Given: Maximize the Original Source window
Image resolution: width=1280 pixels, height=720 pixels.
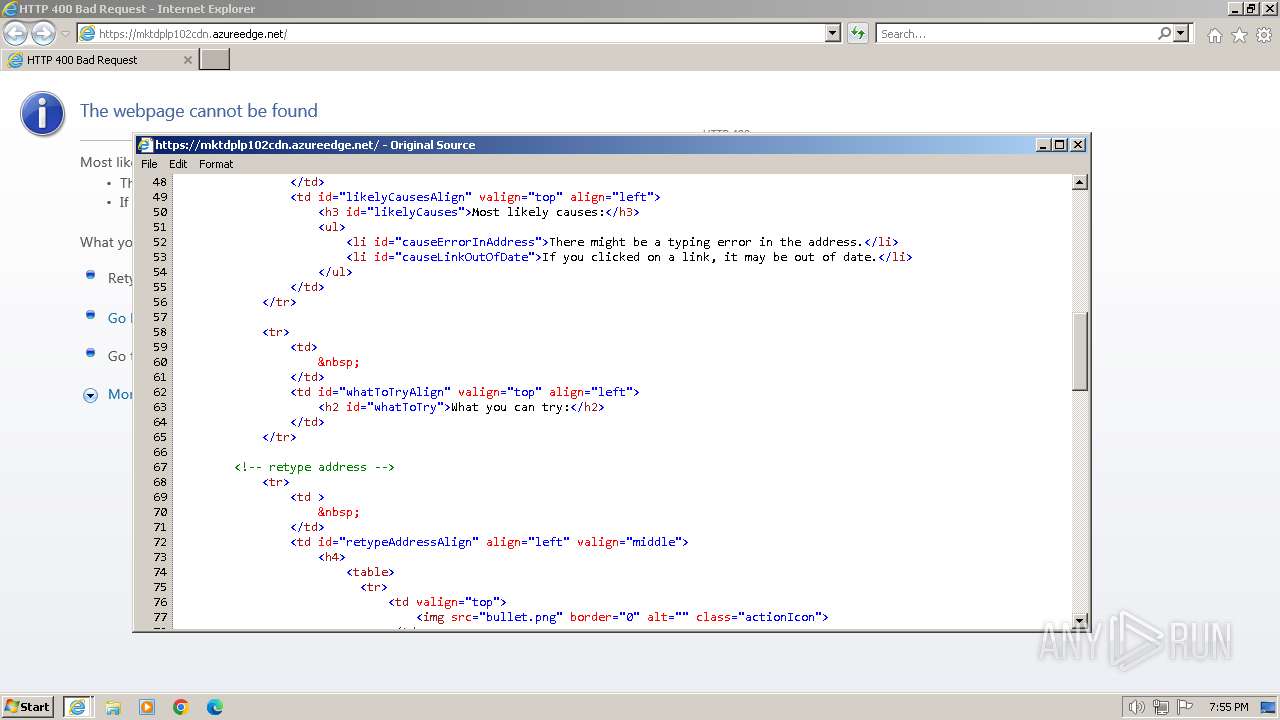Looking at the screenshot, I should click(1060, 145).
